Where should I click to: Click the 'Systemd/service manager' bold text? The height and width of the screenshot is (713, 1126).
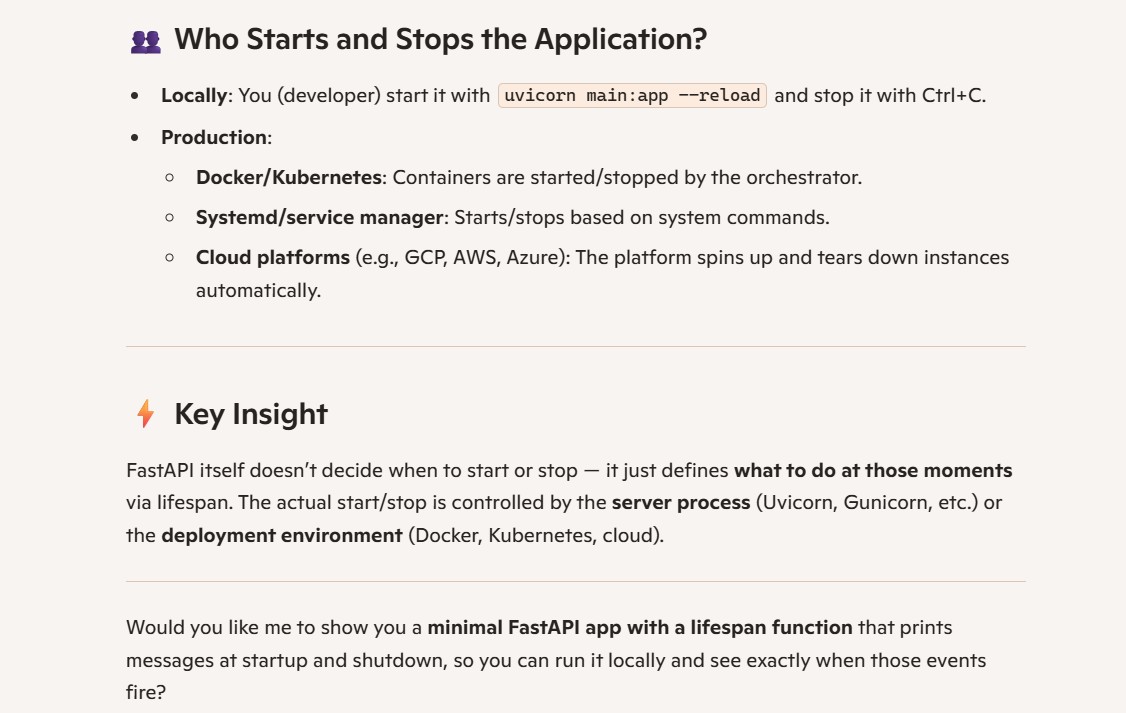[320, 218]
